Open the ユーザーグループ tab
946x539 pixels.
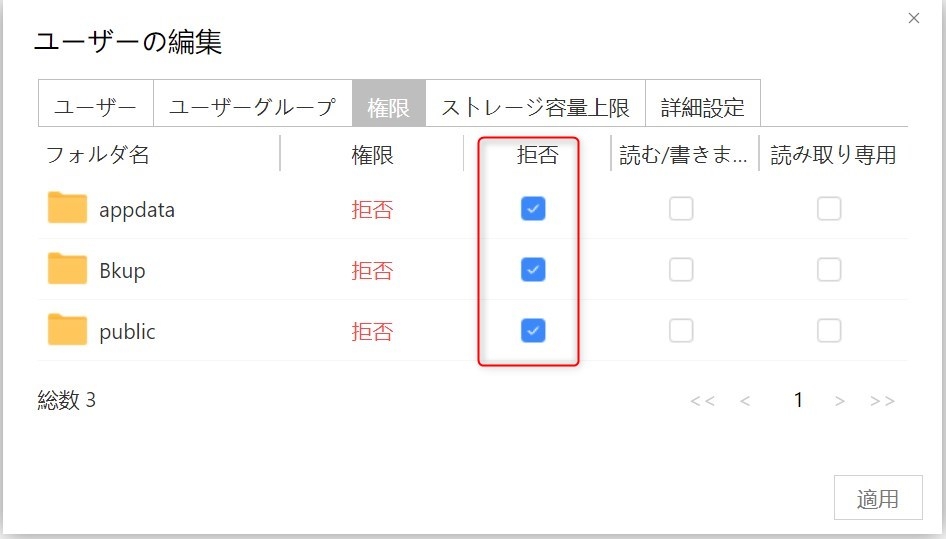click(252, 107)
